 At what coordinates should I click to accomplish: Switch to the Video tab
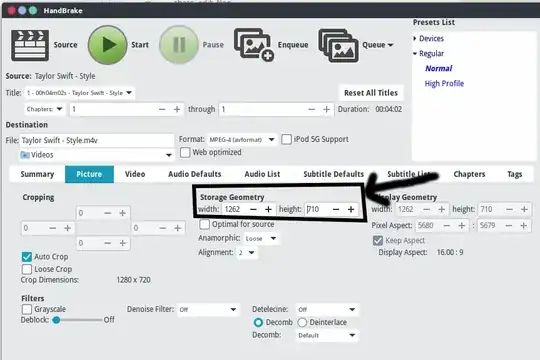(x=135, y=174)
